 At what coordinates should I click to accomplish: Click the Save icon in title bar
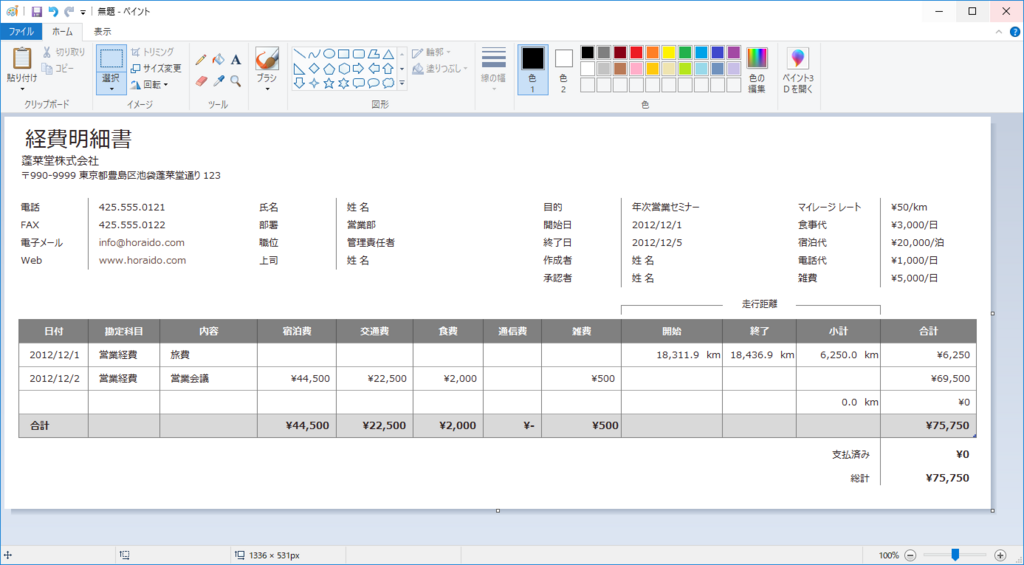[x=37, y=11]
